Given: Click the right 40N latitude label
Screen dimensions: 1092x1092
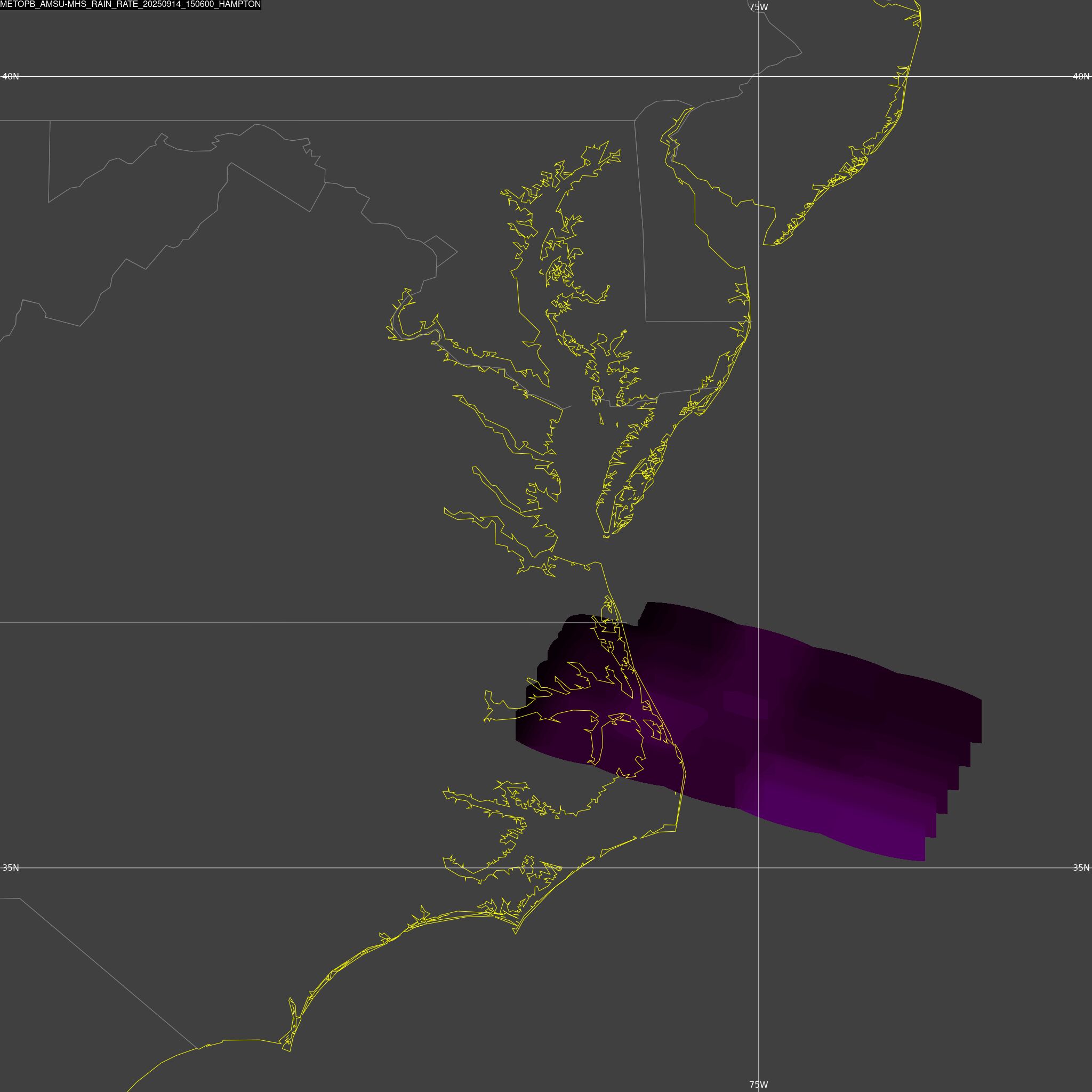Looking at the screenshot, I should pyautogui.click(x=1081, y=76).
